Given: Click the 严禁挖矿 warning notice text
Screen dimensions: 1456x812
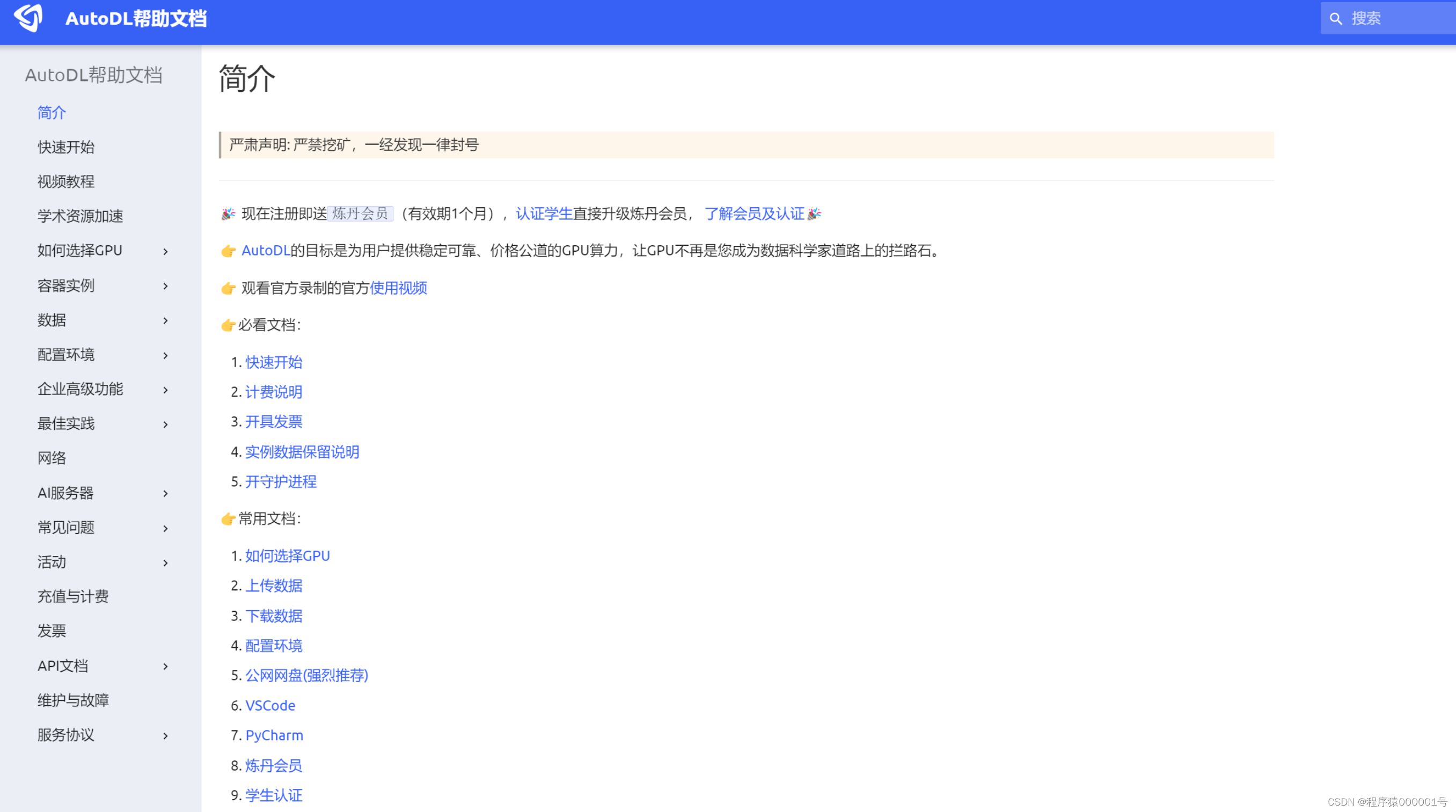Looking at the screenshot, I should 354,145.
